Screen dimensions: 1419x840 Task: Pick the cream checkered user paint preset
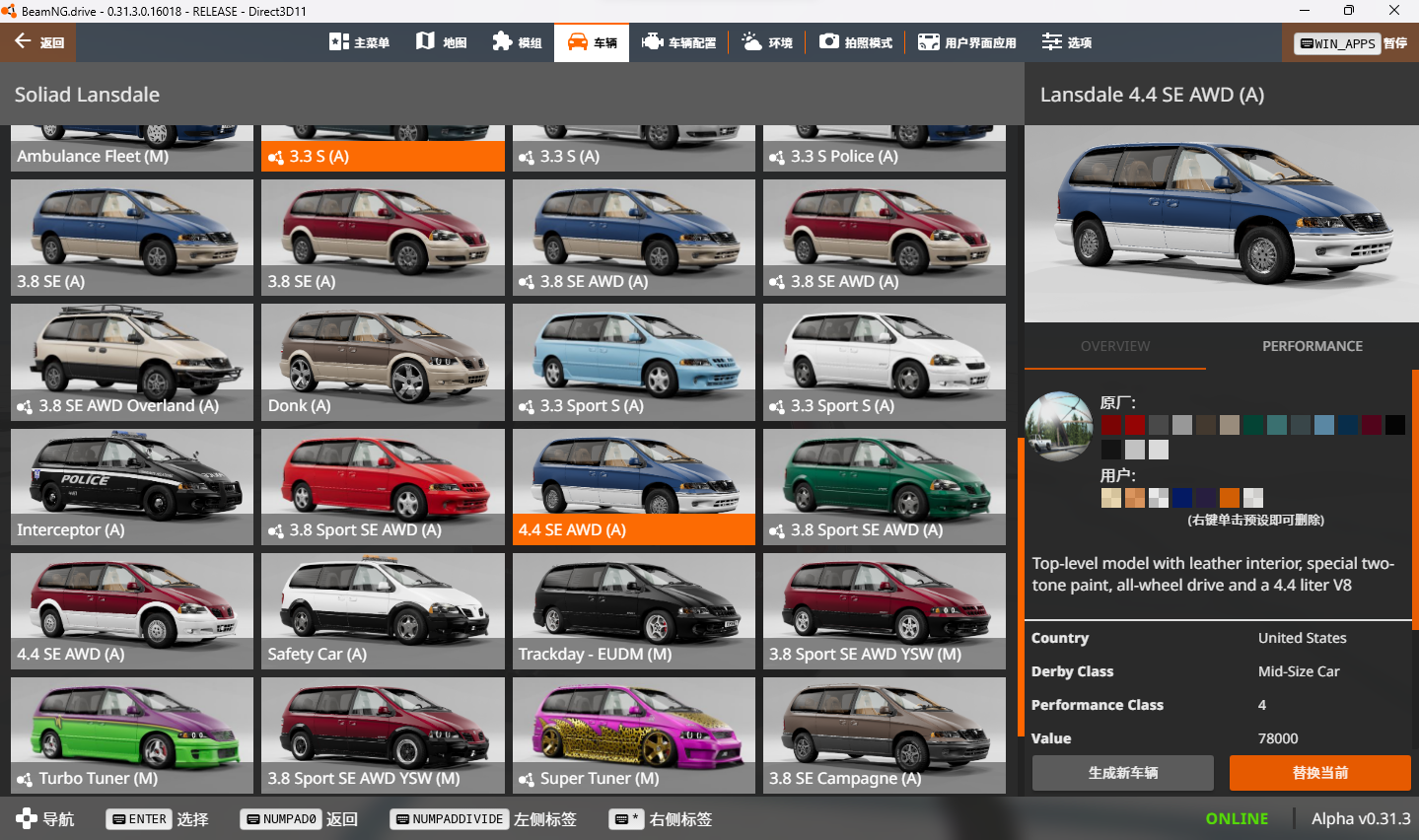click(x=1111, y=498)
